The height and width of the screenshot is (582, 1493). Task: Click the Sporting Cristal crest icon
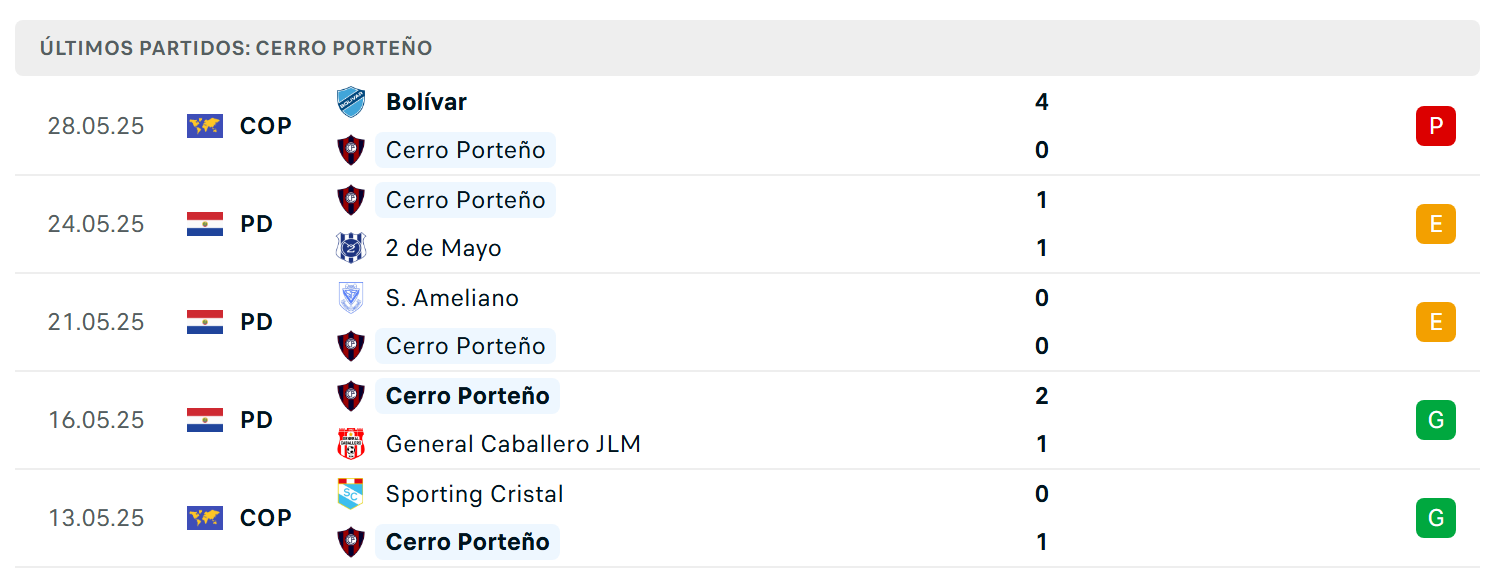click(x=351, y=494)
